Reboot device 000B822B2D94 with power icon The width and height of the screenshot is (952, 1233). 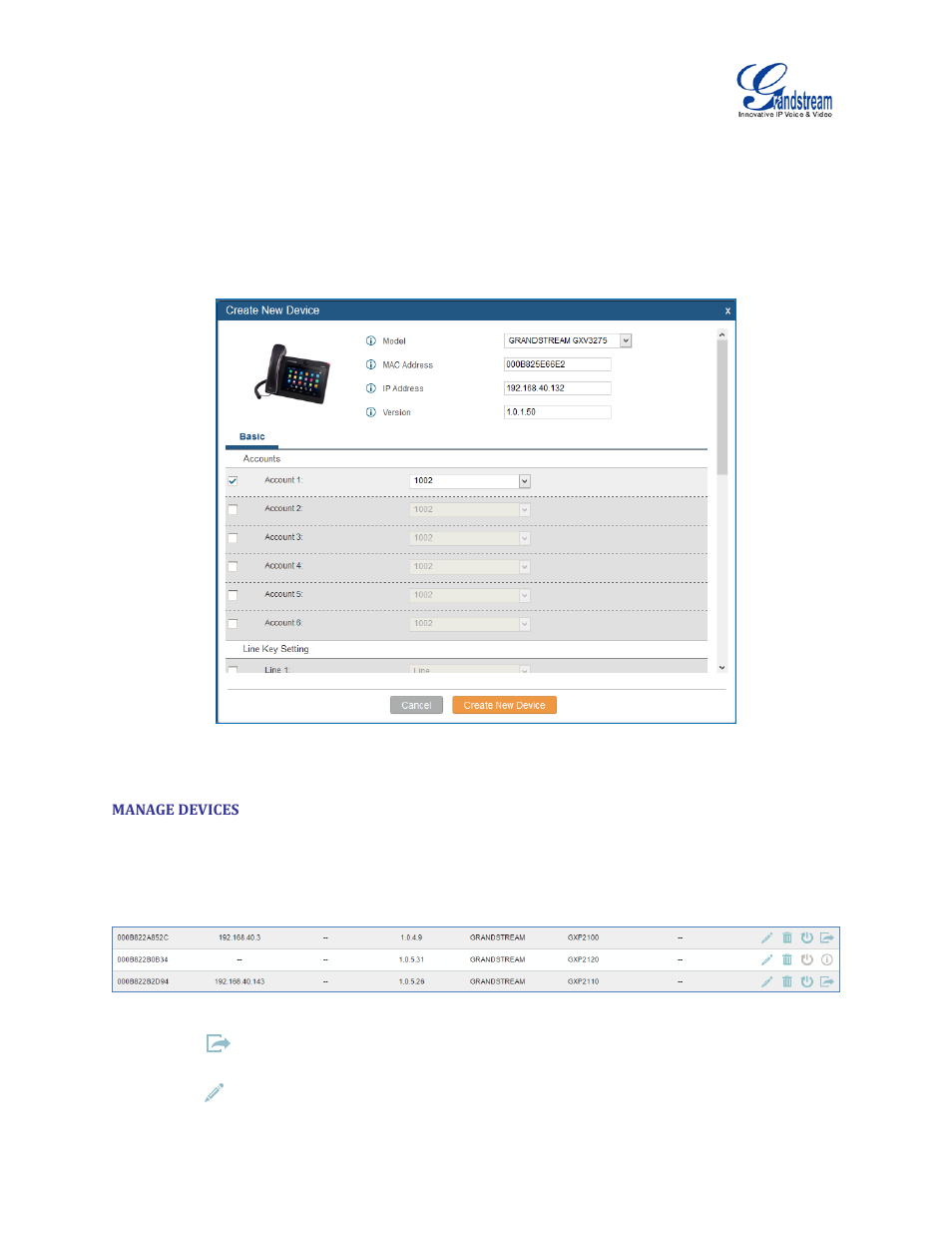click(807, 981)
